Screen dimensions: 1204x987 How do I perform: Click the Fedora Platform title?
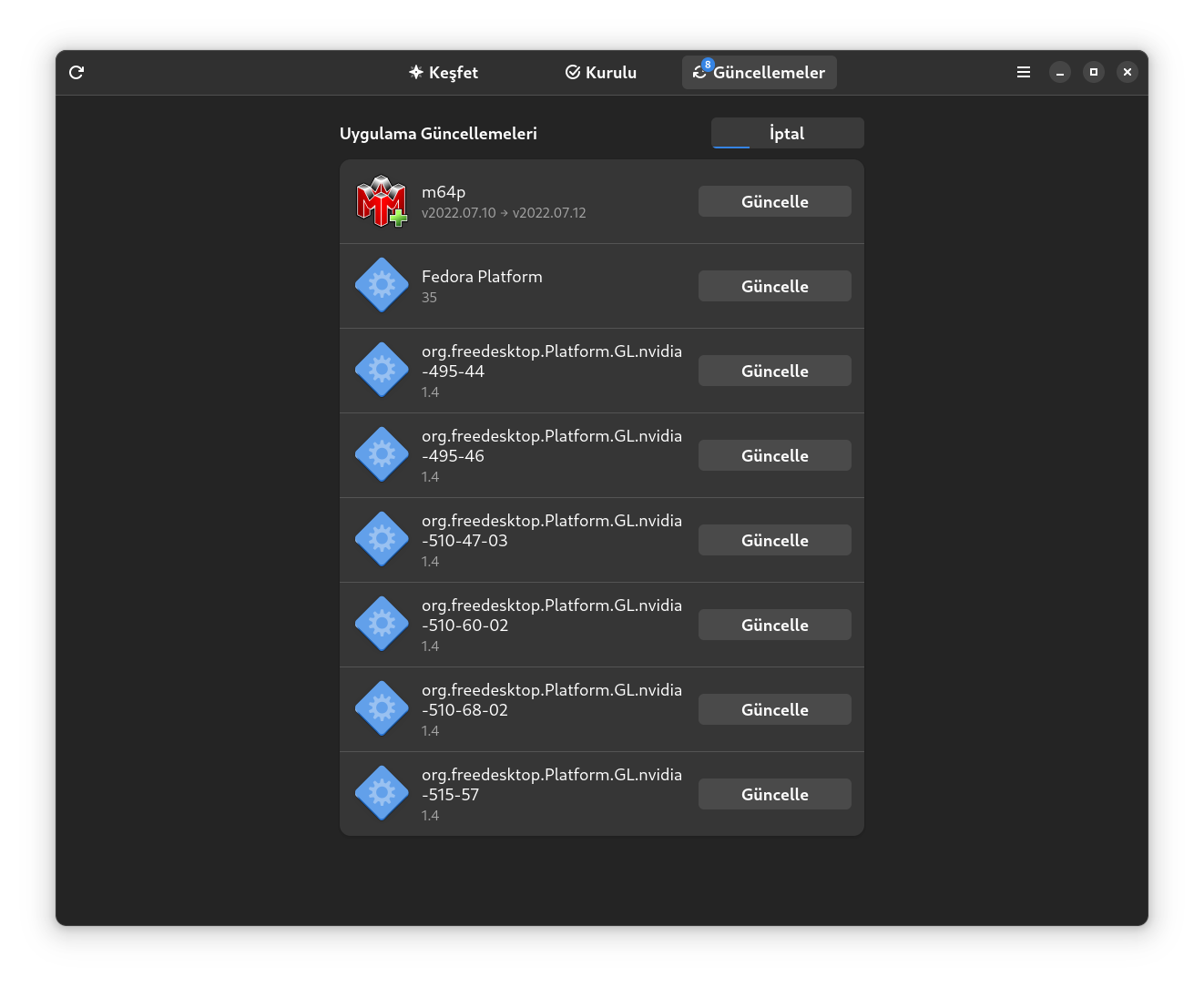click(482, 277)
